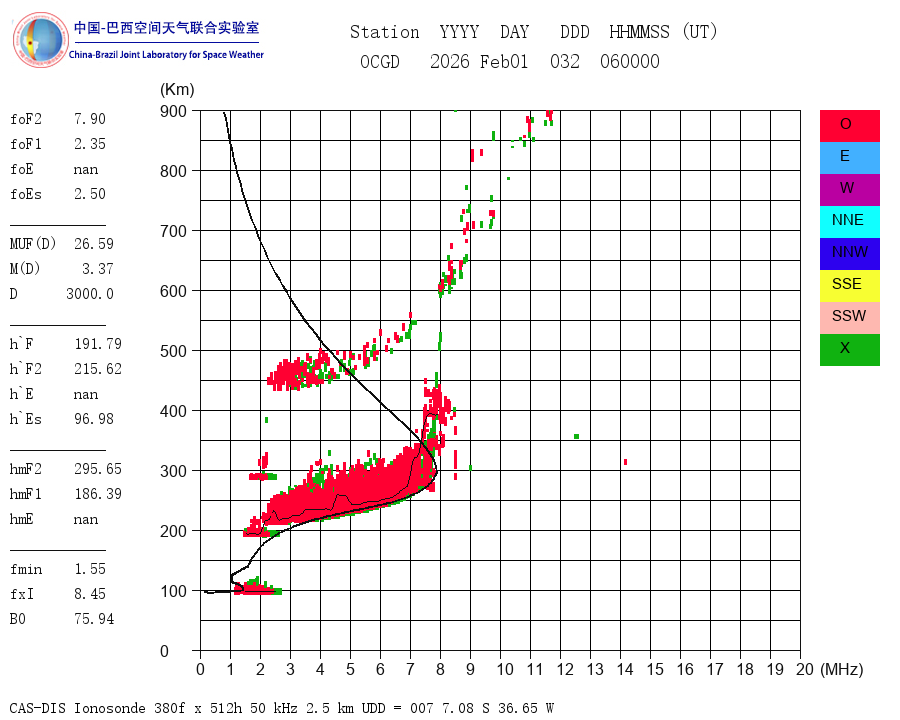The width and height of the screenshot is (900, 720).
Task: Select the yellow SSE legend swatch
Action: [849, 286]
